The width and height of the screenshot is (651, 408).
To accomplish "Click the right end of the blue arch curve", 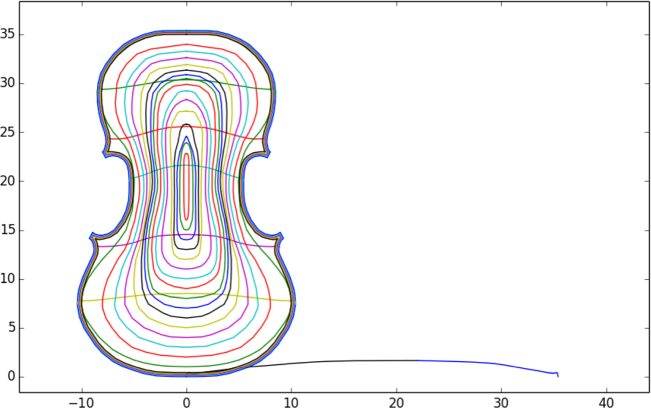I will [x=557, y=375].
